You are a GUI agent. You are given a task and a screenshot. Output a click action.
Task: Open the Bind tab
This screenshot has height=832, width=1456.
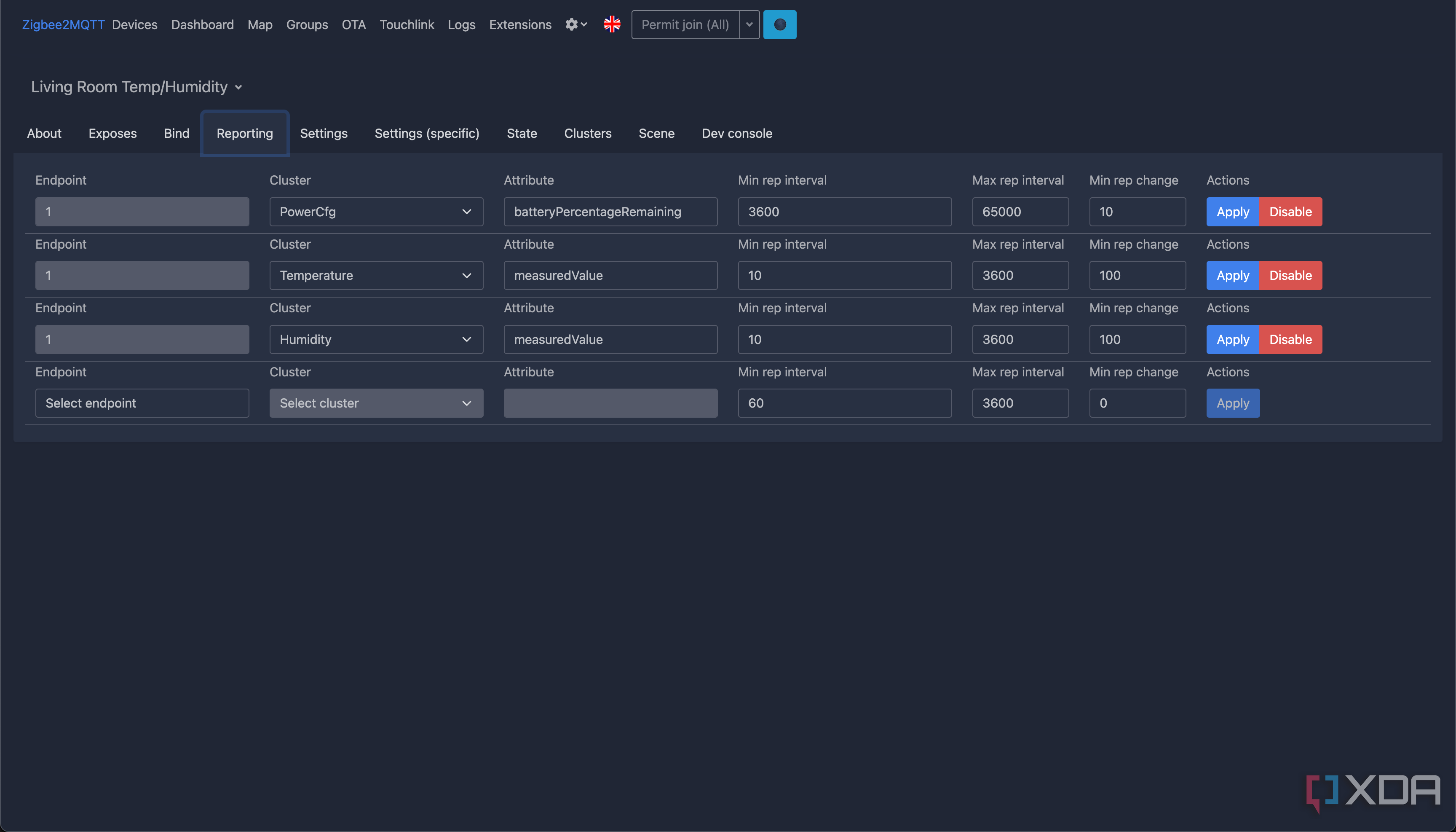pyautogui.click(x=177, y=133)
